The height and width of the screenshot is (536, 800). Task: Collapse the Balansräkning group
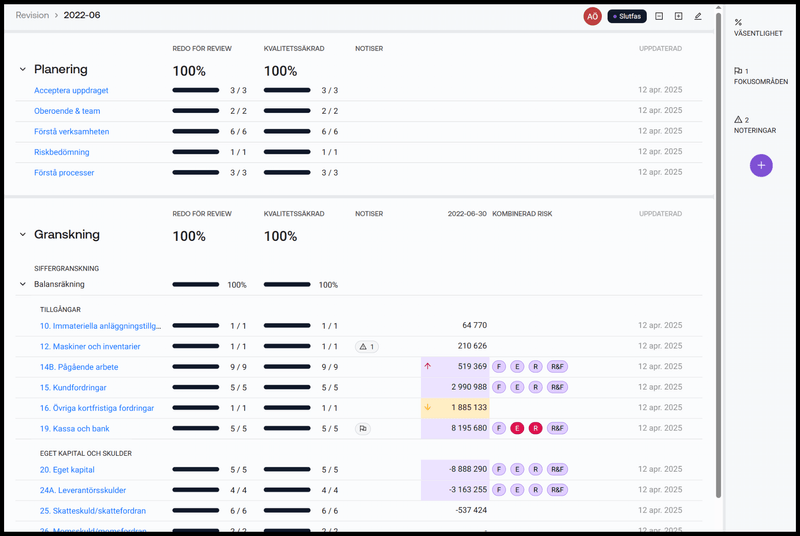point(22,284)
